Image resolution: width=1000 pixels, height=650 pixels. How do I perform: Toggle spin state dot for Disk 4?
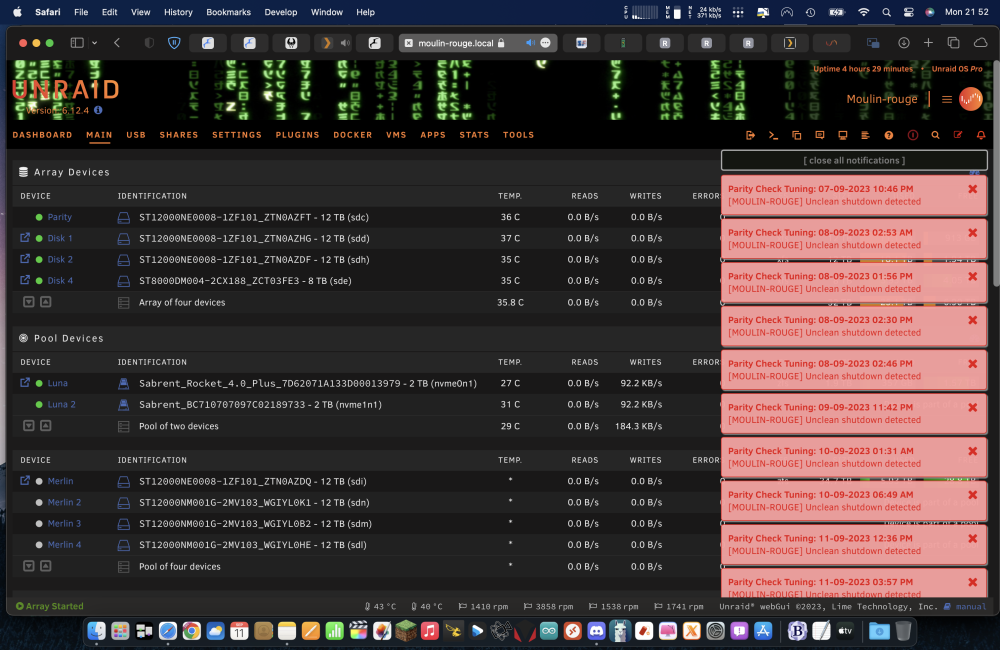click(39, 281)
